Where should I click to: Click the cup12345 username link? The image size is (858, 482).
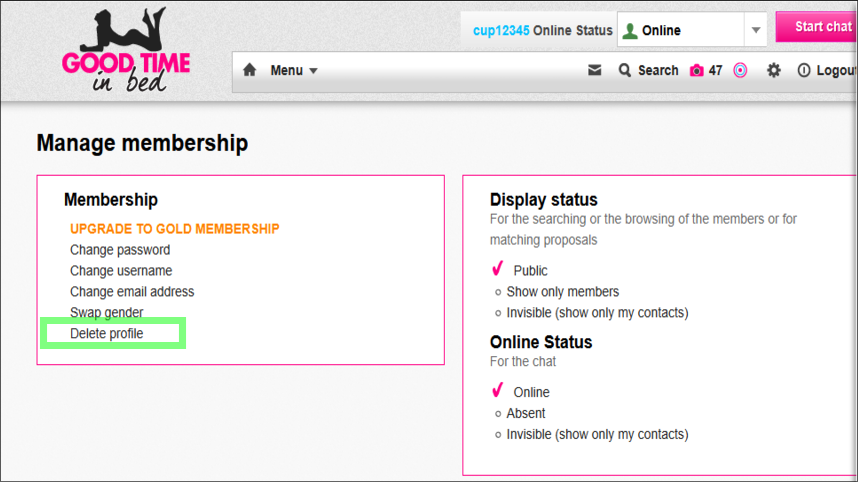click(500, 30)
